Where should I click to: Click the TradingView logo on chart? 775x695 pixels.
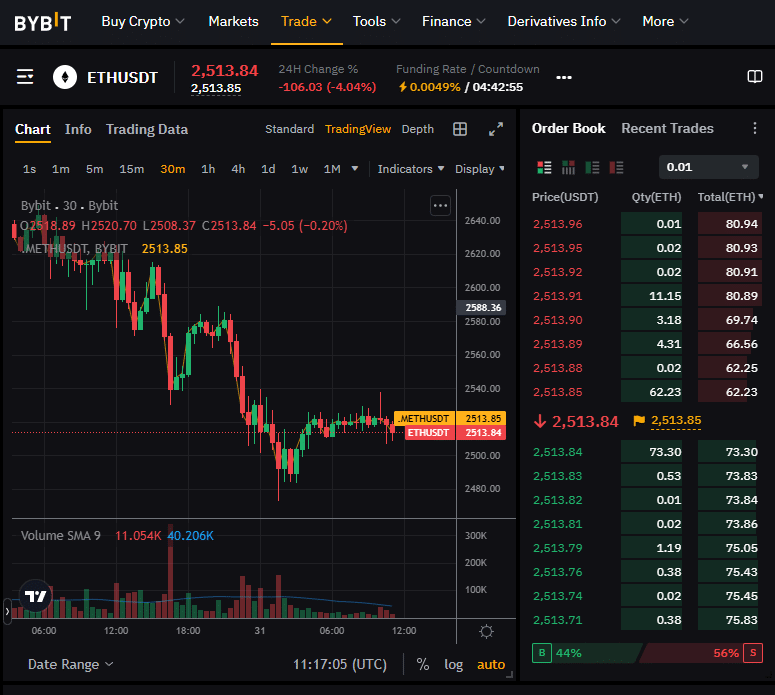[35, 596]
